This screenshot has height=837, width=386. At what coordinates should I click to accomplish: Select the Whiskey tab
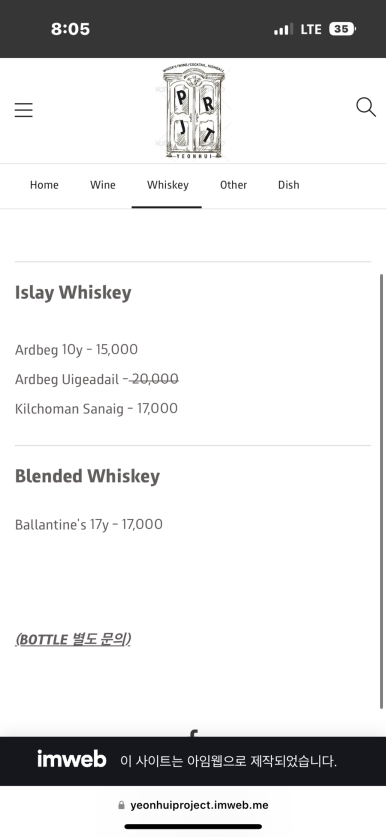(168, 185)
